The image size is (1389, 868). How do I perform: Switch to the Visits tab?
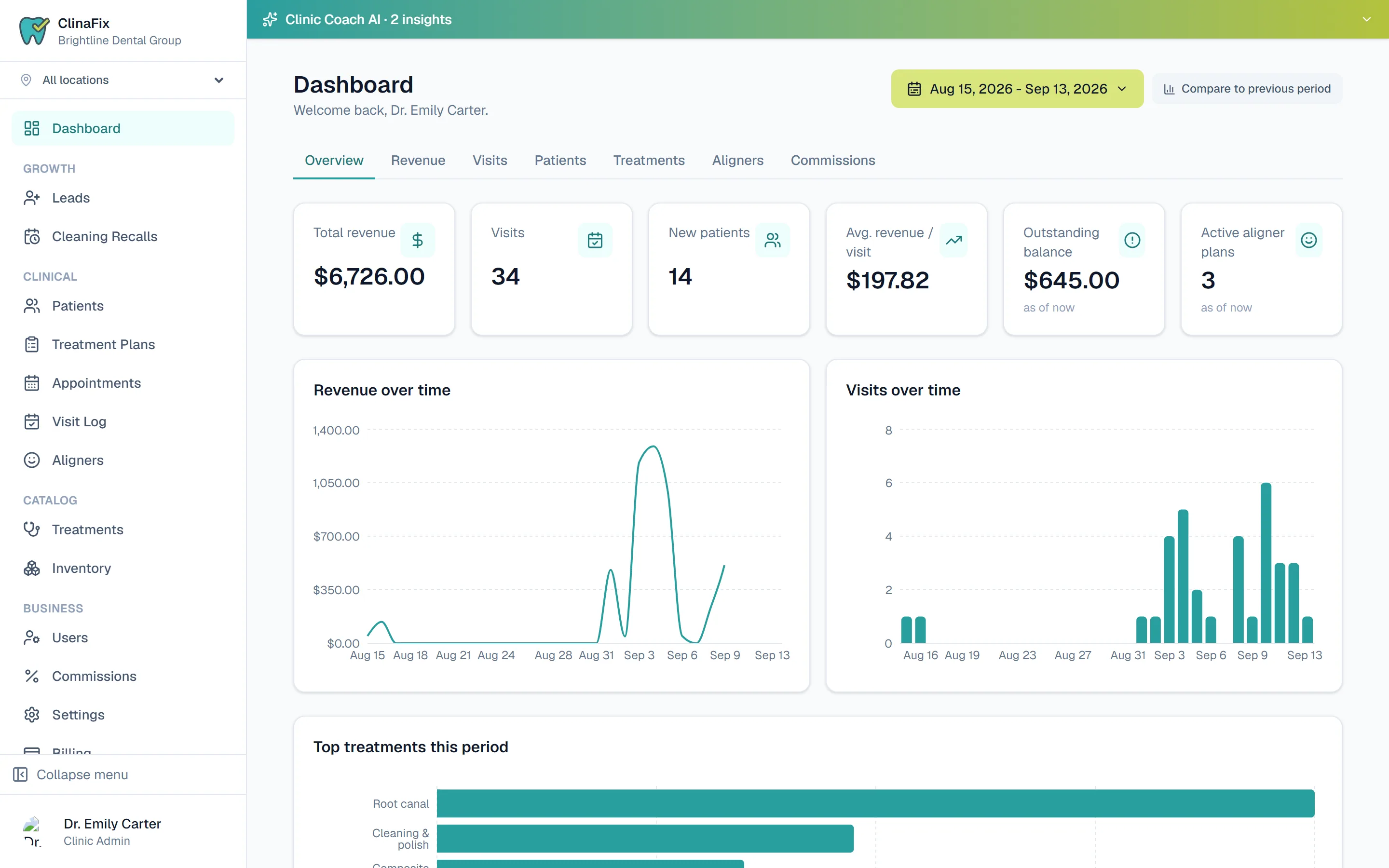490,160
